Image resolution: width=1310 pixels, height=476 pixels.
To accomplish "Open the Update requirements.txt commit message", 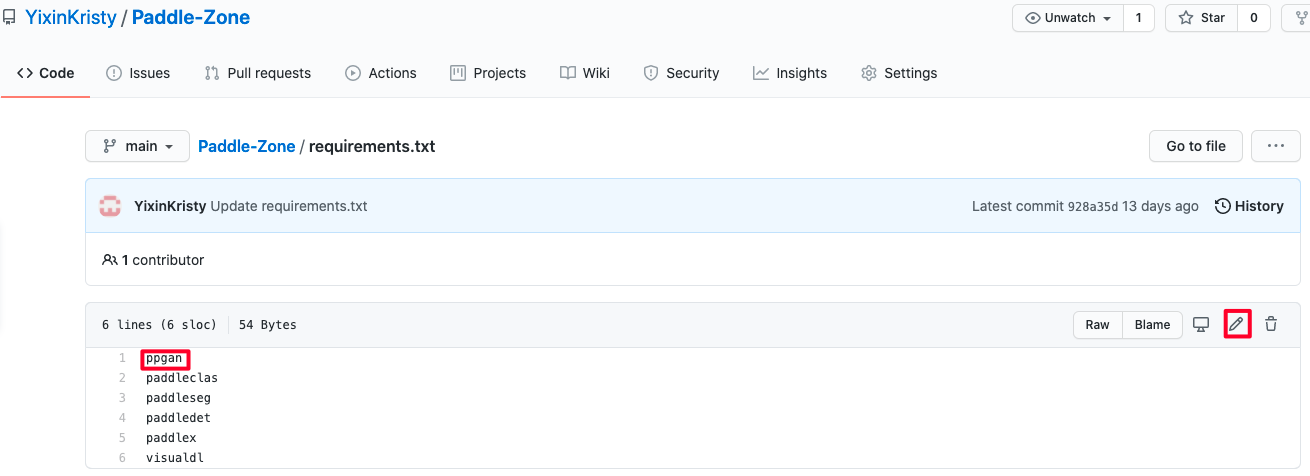I will [289, 206].
